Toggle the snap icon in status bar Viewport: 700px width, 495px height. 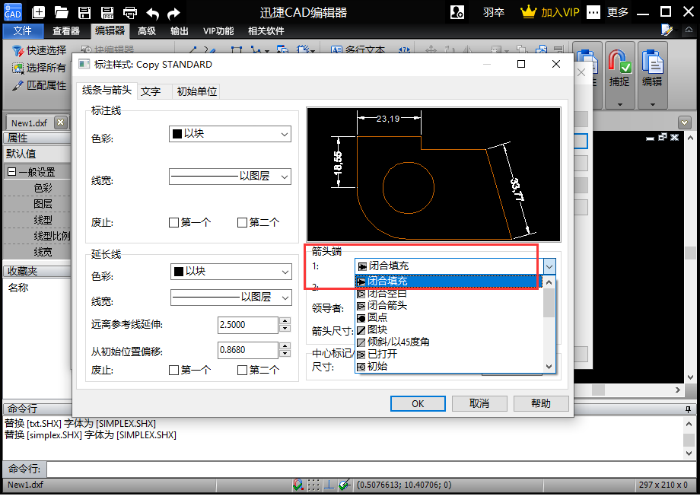pos(298,485)
